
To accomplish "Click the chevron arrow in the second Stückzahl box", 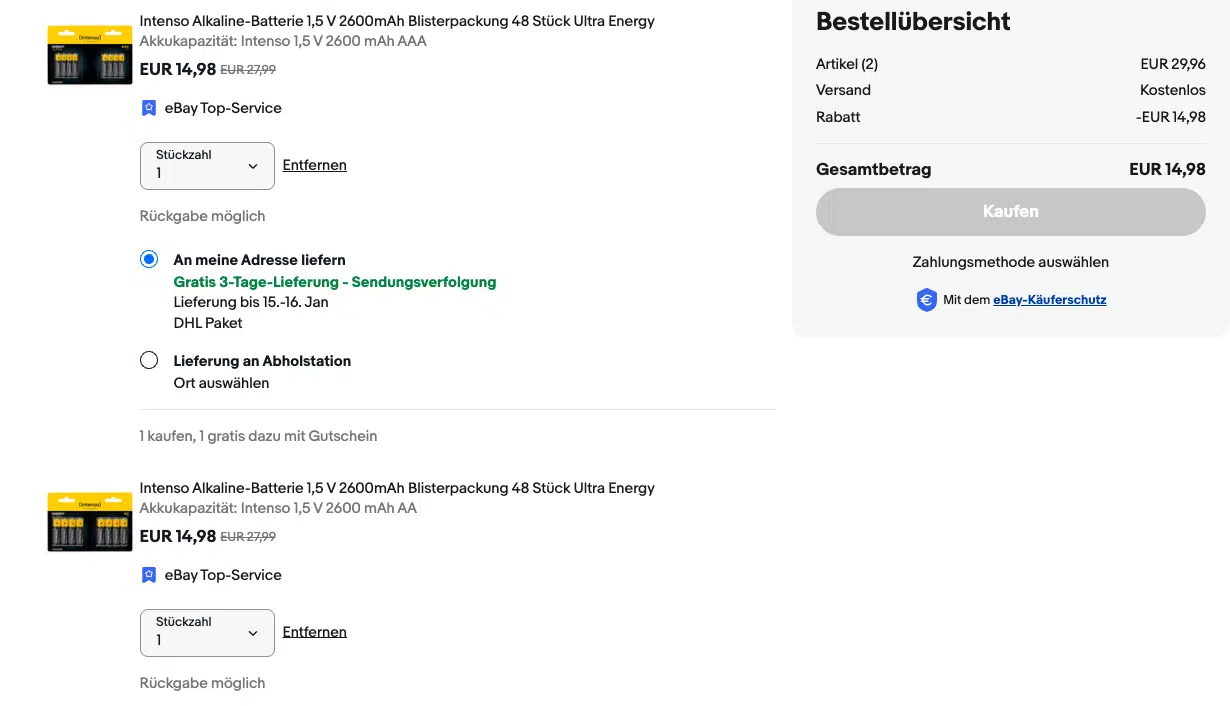I will point(253,633).
